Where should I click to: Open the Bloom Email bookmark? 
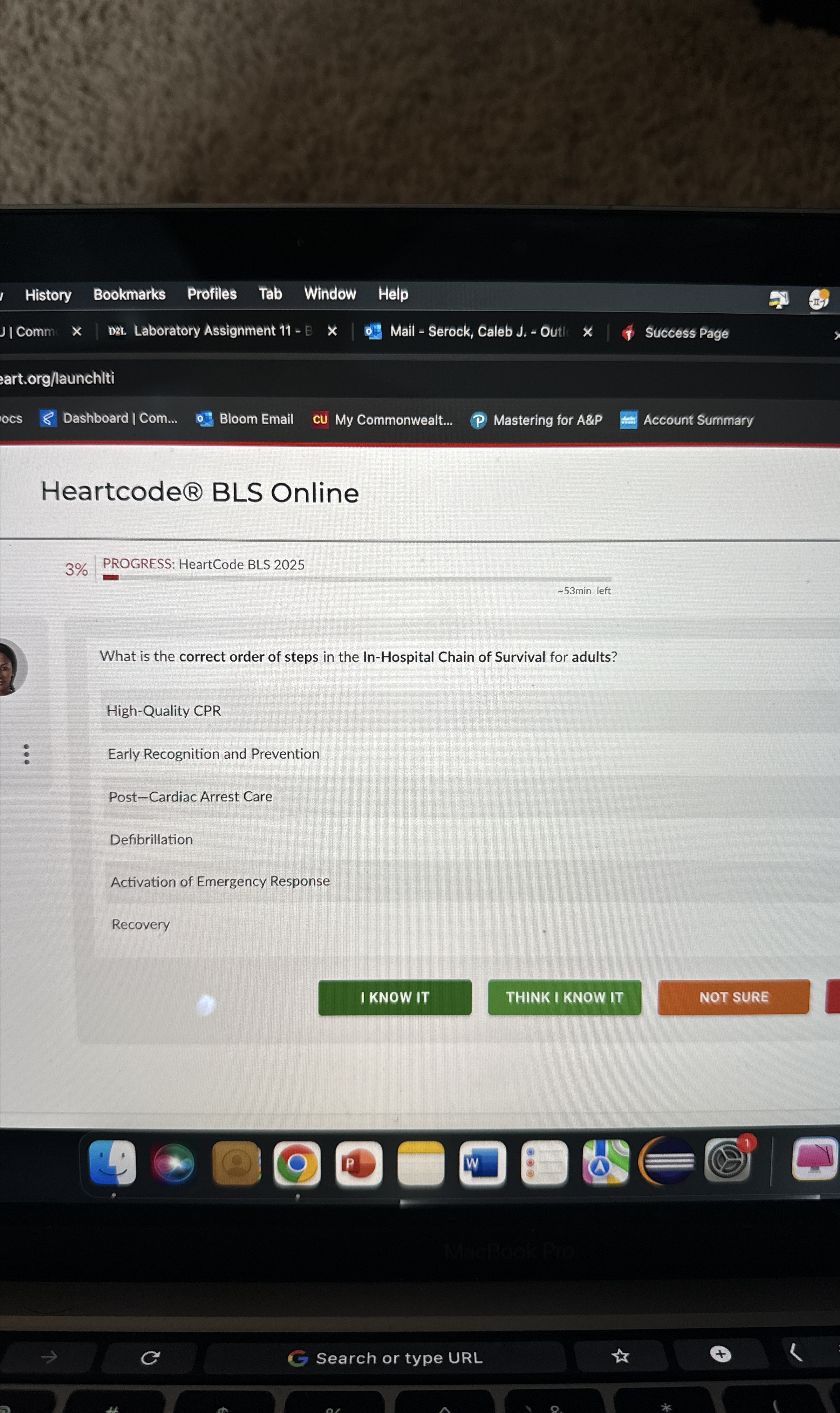(245, 419)
